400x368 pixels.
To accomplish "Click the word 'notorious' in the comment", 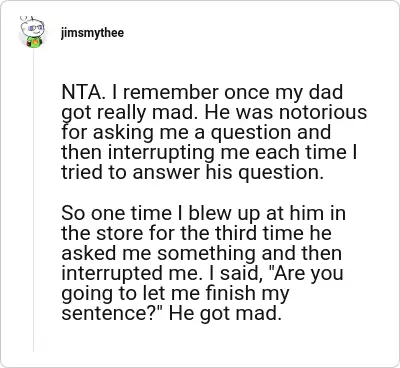I will coord(323,112).
